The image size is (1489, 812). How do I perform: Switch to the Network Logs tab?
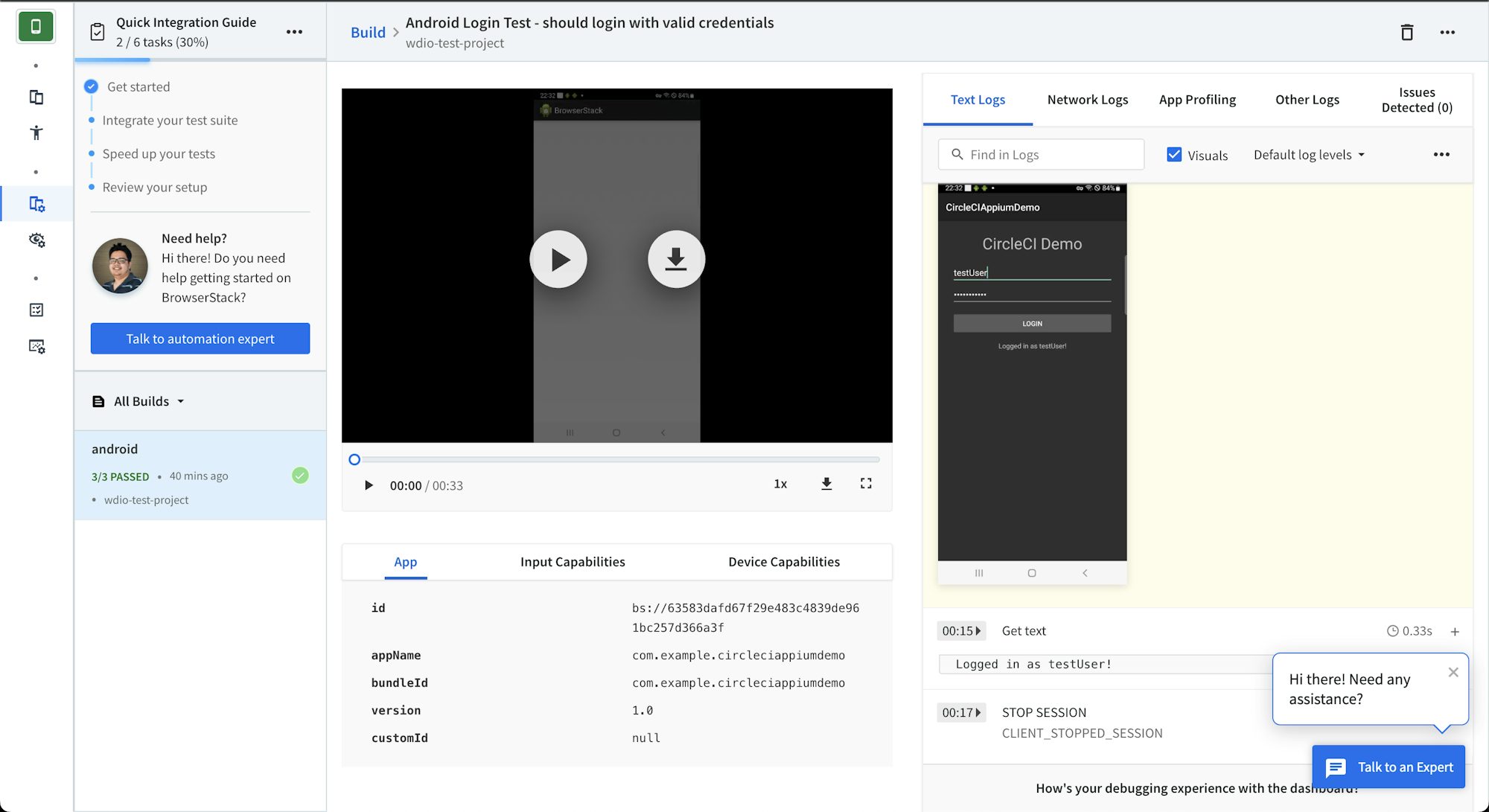[1087, 99]
